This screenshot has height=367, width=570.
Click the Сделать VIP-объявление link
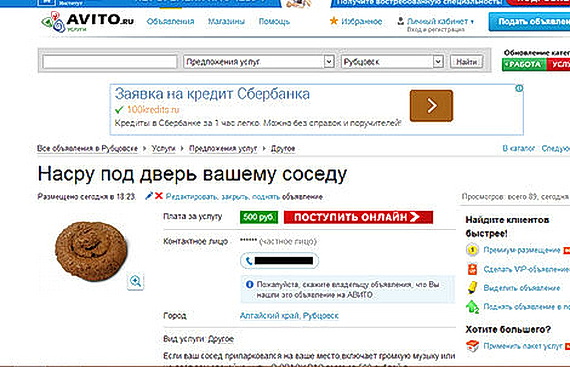[526, 269]
